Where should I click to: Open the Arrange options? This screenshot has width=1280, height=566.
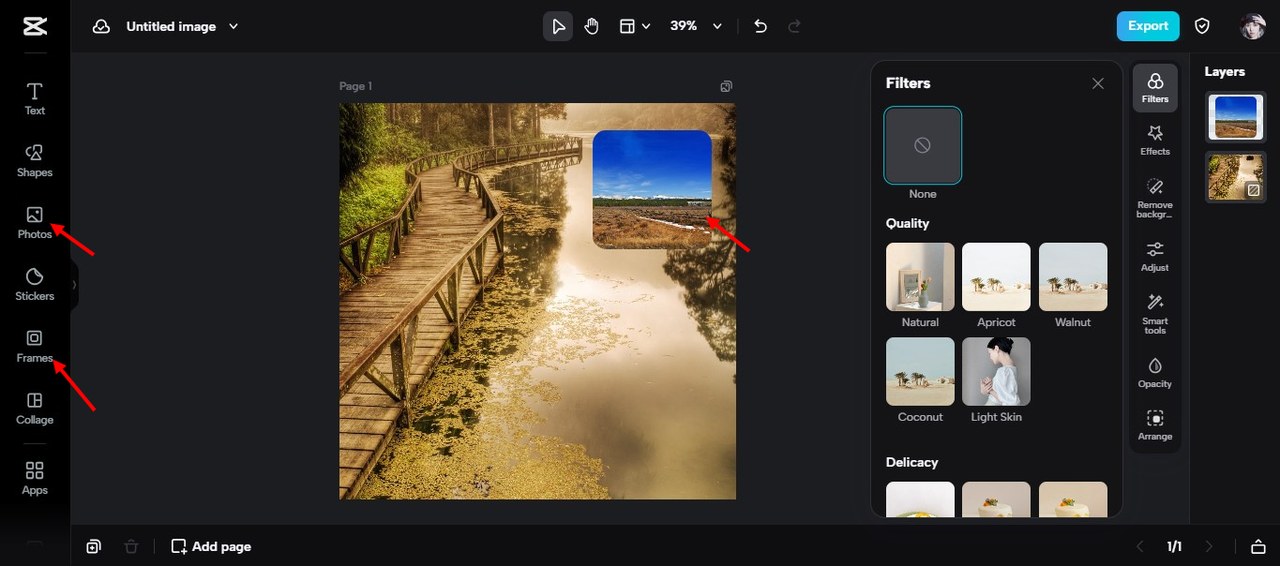coord(1155,425)
